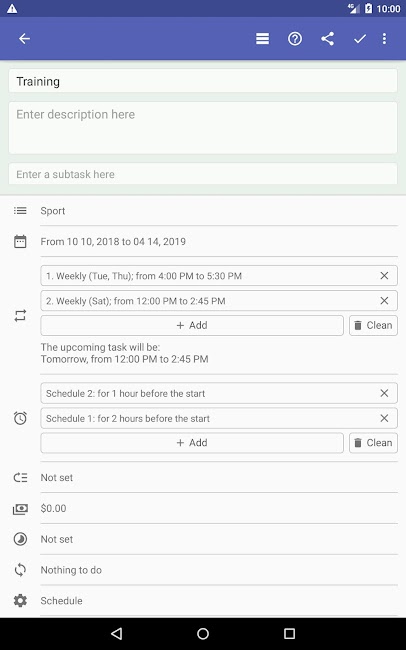Add a new reminder schedule
Viewport: 406px width, 650px height.
[x=192, y=443]
